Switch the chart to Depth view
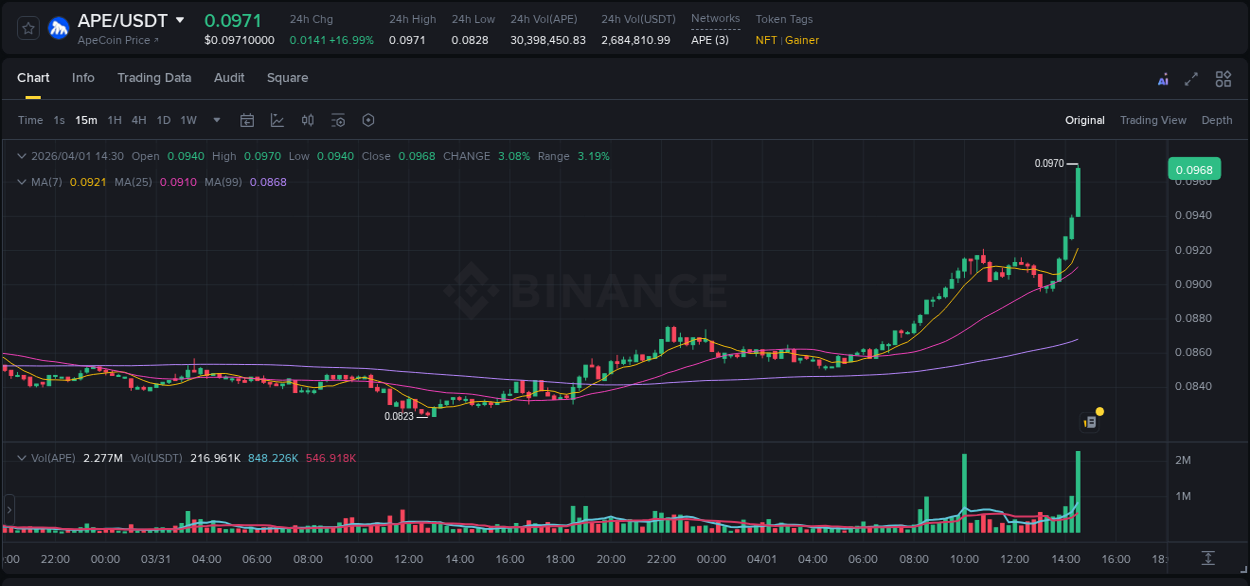 (x=1217, y=120)
